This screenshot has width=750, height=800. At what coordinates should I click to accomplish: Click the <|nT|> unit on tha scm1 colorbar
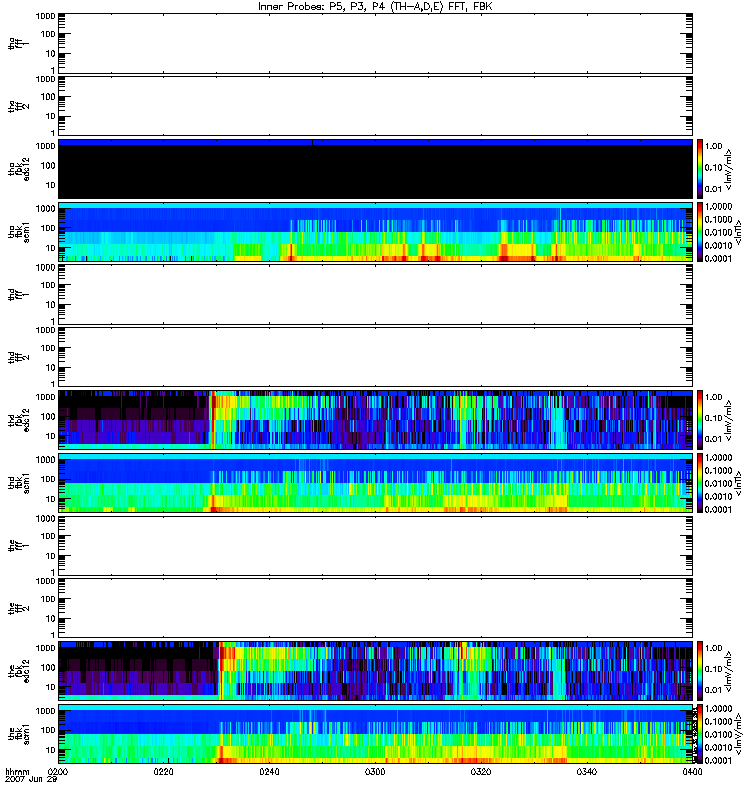[x=738, y=233]
